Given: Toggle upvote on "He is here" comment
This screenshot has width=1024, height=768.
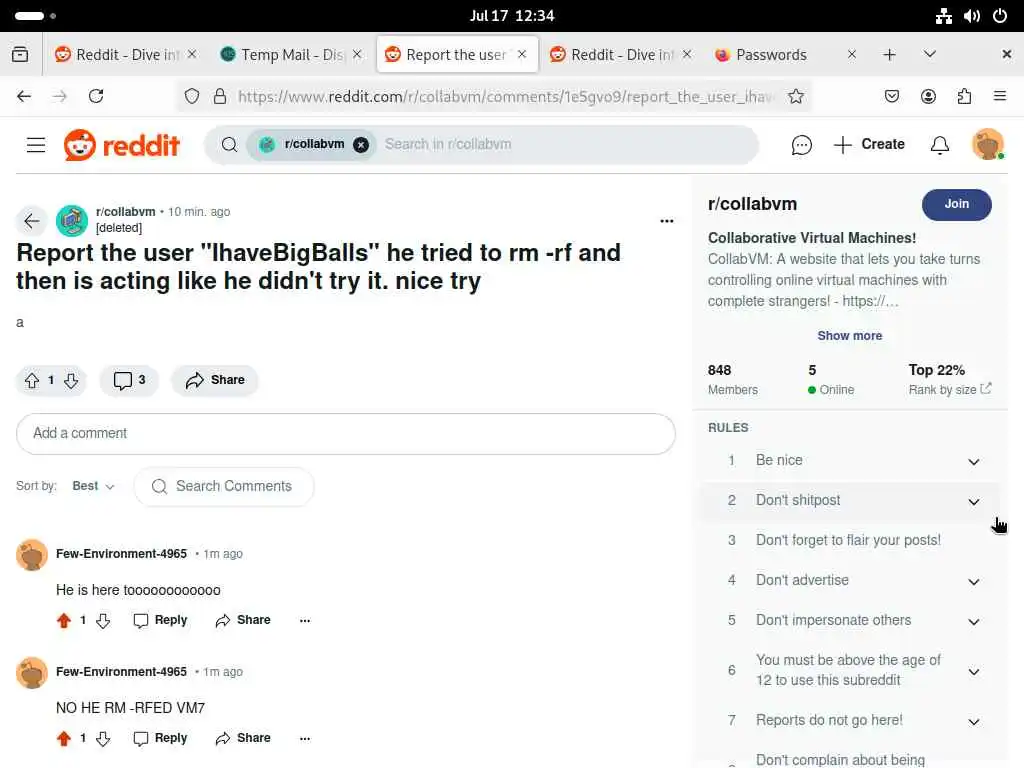Looking at the screenshot, I should click(64, 620).
